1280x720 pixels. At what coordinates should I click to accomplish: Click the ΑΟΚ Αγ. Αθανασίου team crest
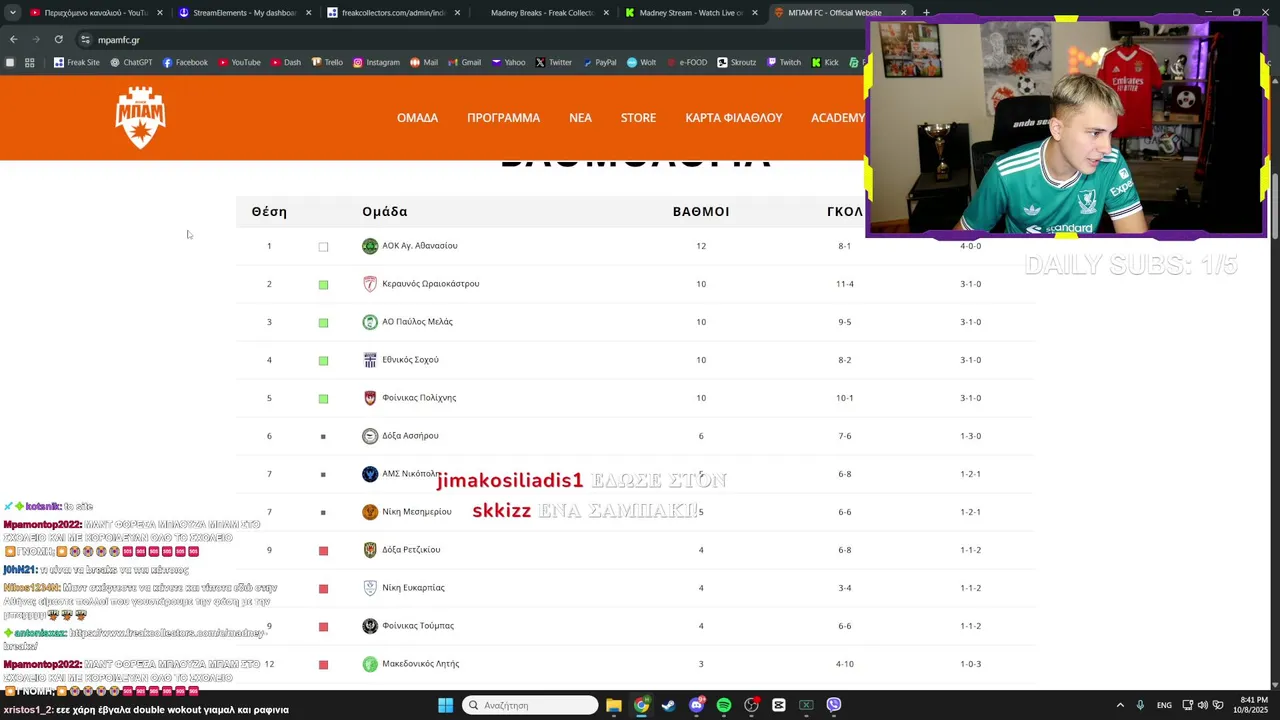click(370, 246)
